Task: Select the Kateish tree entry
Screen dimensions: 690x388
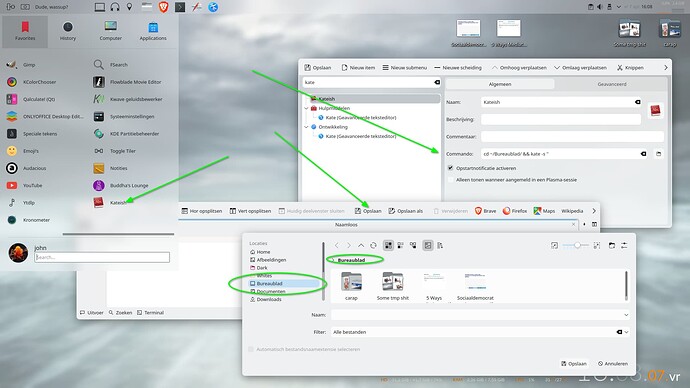Action: (x=374, y=99)
